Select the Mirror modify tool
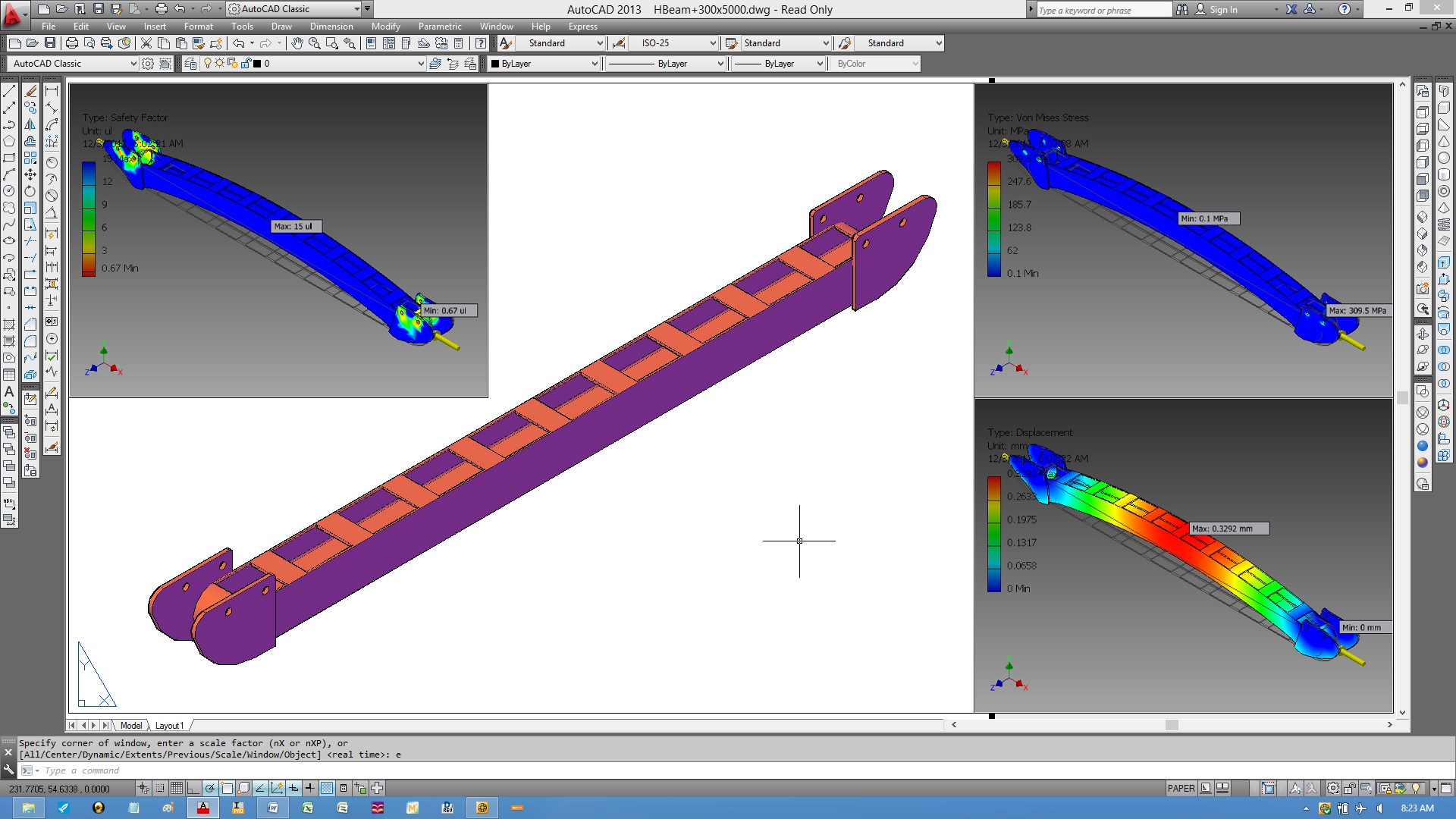The height and width of the screenshot is (819, 1456). (x=30, y=125)
